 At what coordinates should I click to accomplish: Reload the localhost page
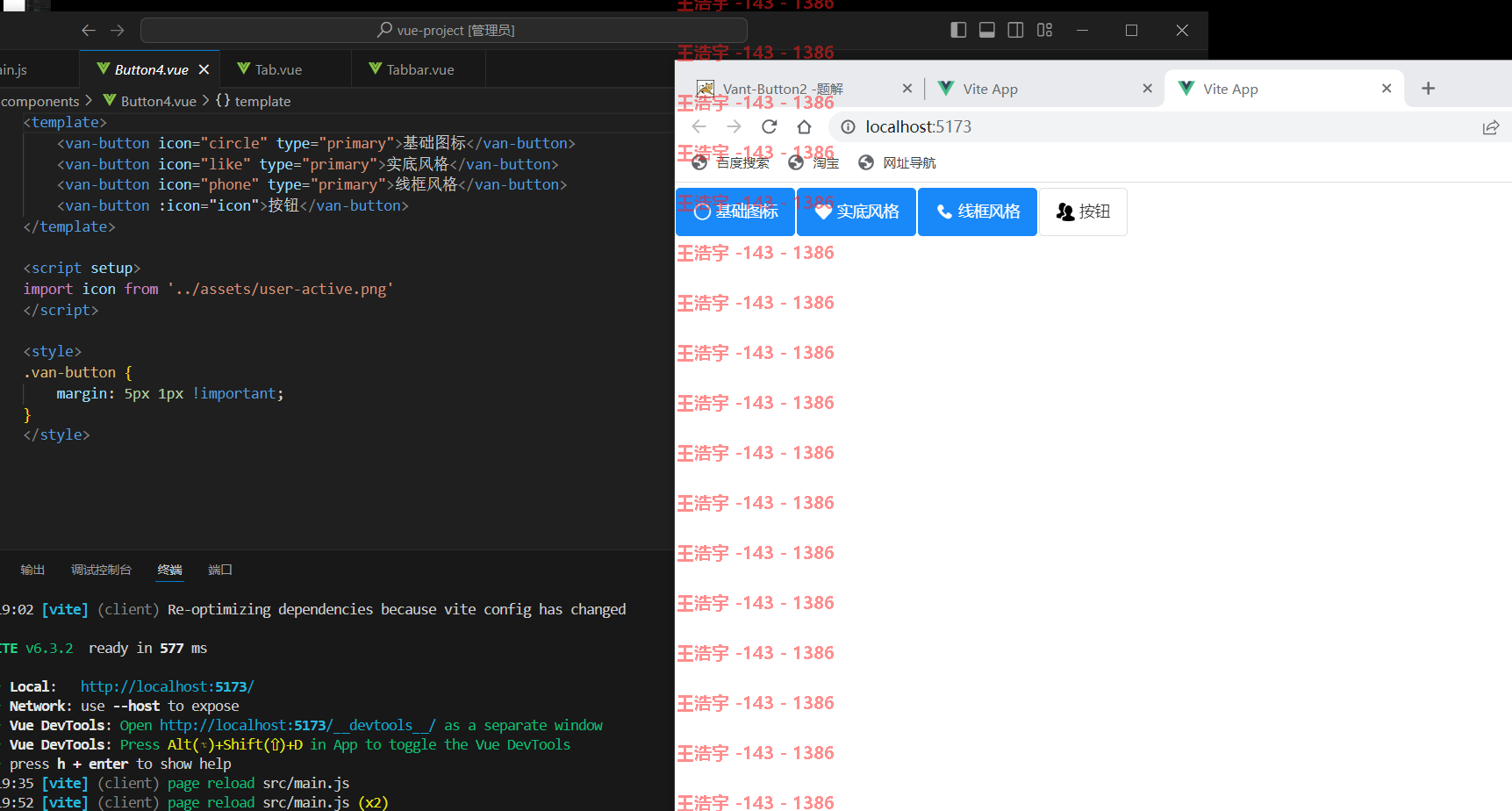[770, 126]
